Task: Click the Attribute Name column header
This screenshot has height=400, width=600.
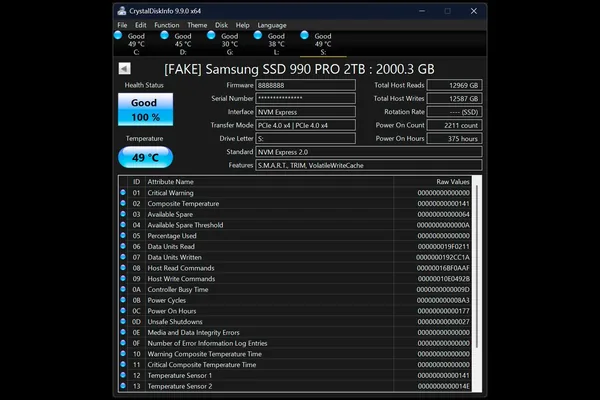Action: pyautogui.click(x=269, y=182)
